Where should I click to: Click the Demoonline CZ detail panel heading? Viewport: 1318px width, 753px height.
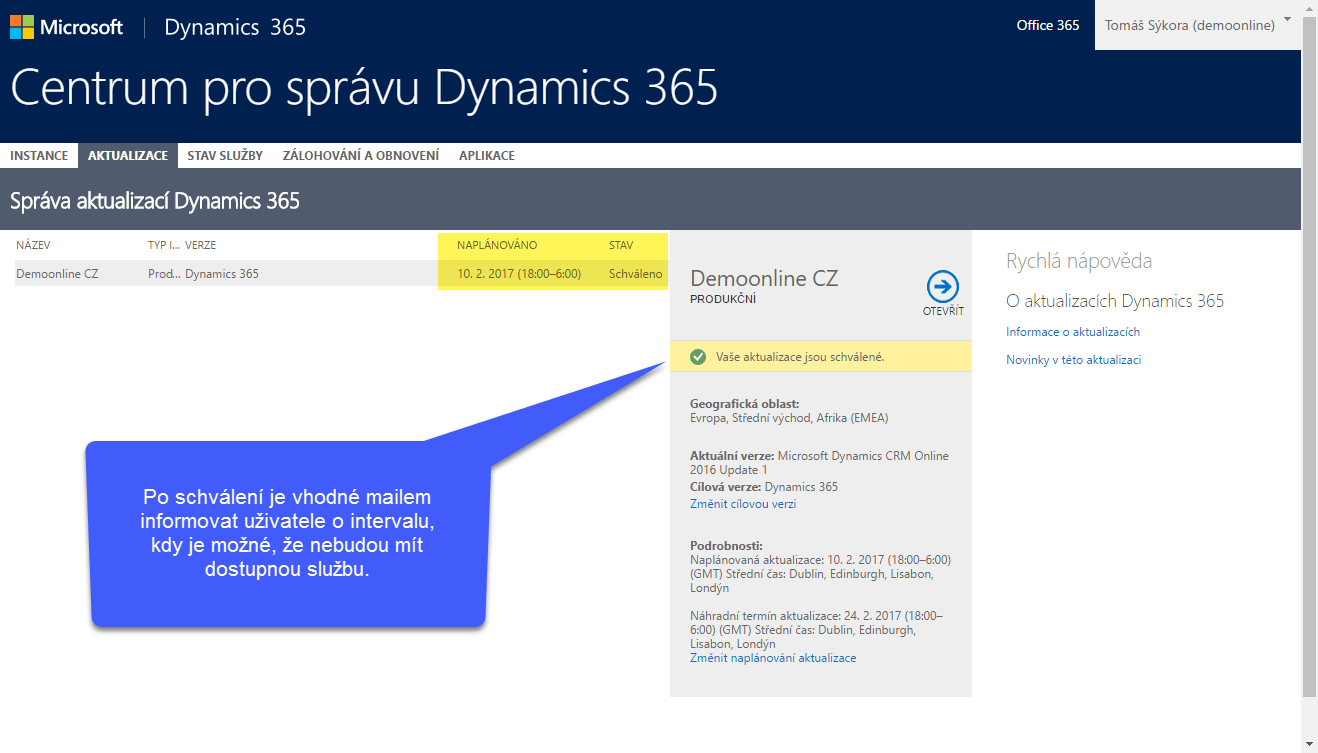764,278
